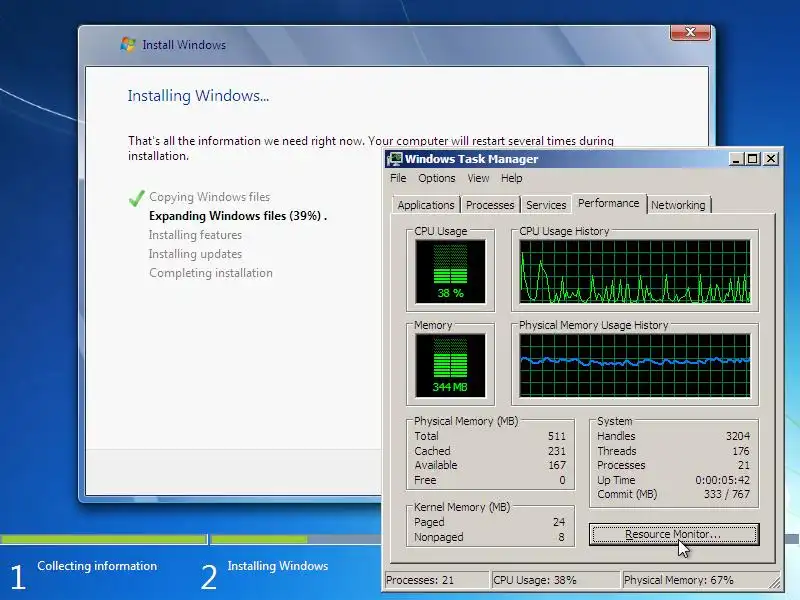This screenshot has height=600, width=800.
Task: Minimize the Windows Task Manager window
Action: click(735, 159)
